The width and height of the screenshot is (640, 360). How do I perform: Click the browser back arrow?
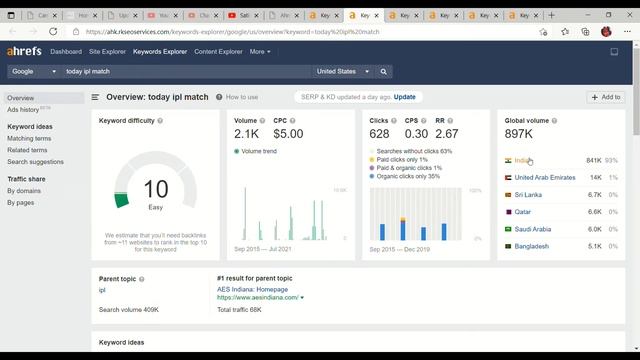(x=13, y=31)
